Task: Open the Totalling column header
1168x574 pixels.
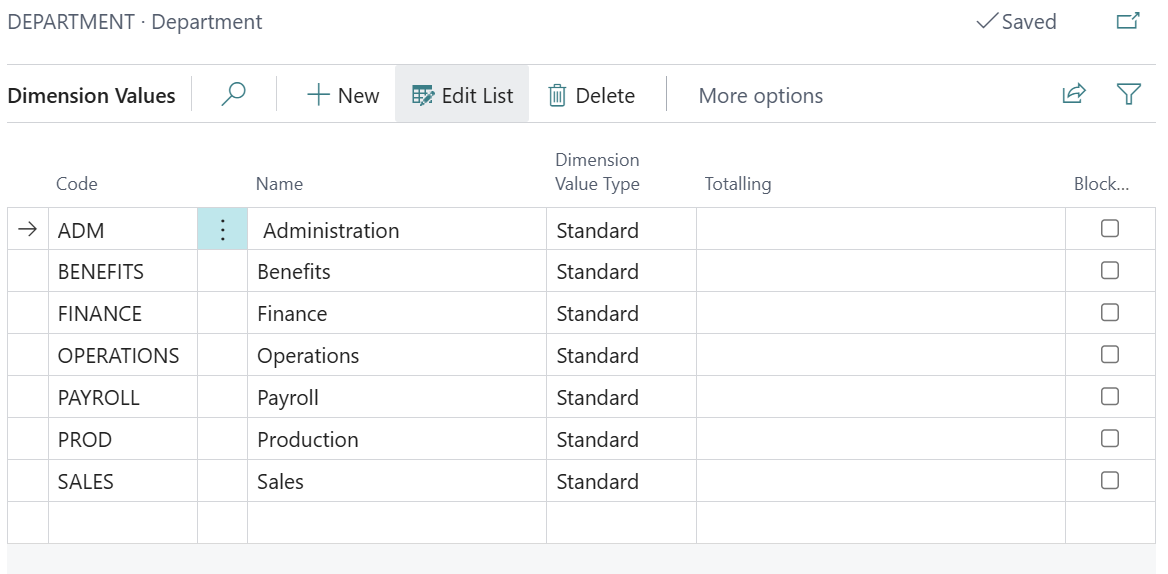Action: coord(737,184)
